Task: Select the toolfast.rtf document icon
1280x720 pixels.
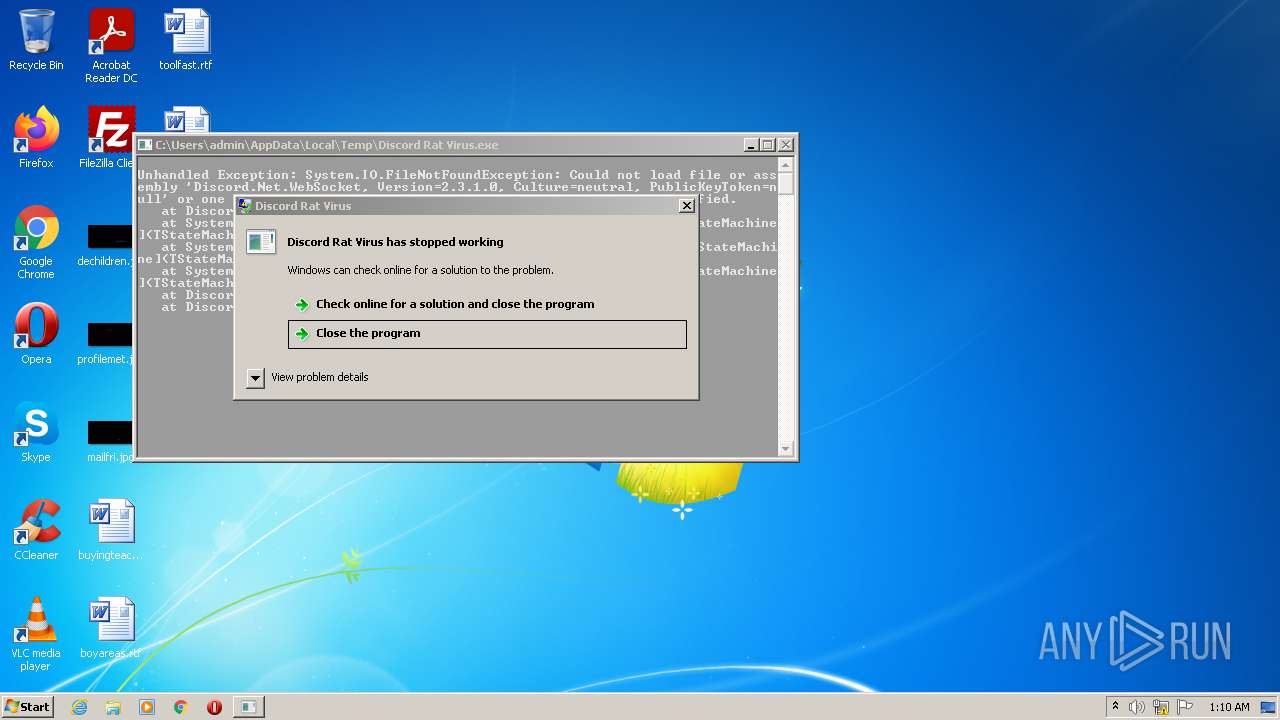Action: [x=186, y=40]
